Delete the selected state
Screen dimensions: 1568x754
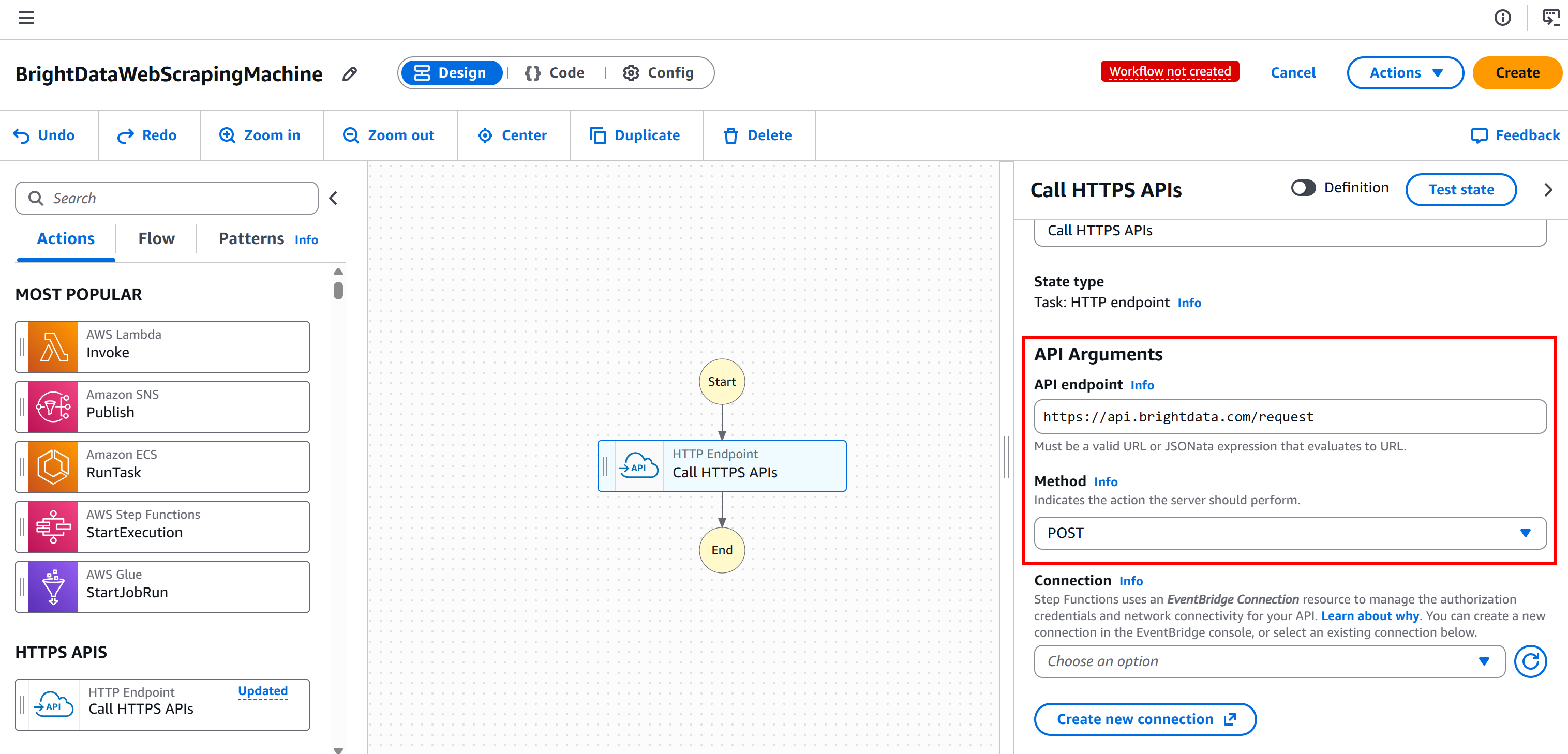click(758, 135)
